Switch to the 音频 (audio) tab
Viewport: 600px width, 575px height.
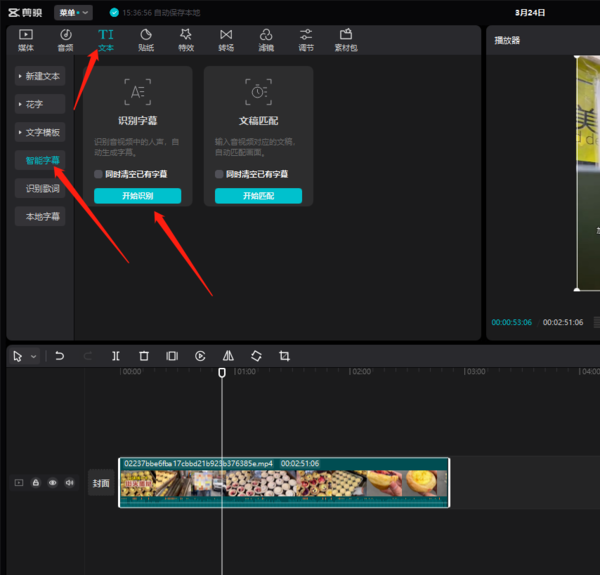[x=65, y=39]
